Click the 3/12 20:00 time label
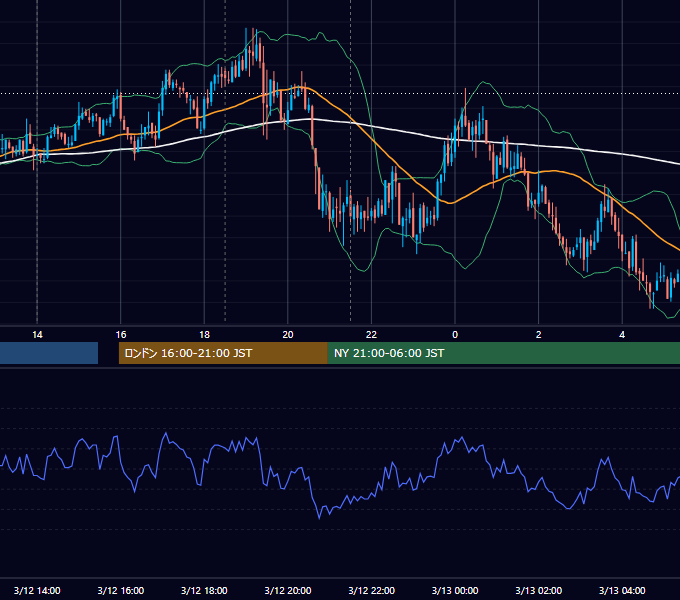 [288, 590]
